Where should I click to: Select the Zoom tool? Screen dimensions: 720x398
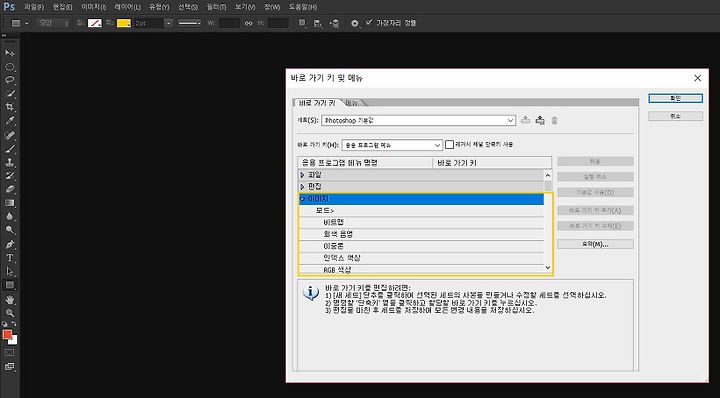(10, 313)
